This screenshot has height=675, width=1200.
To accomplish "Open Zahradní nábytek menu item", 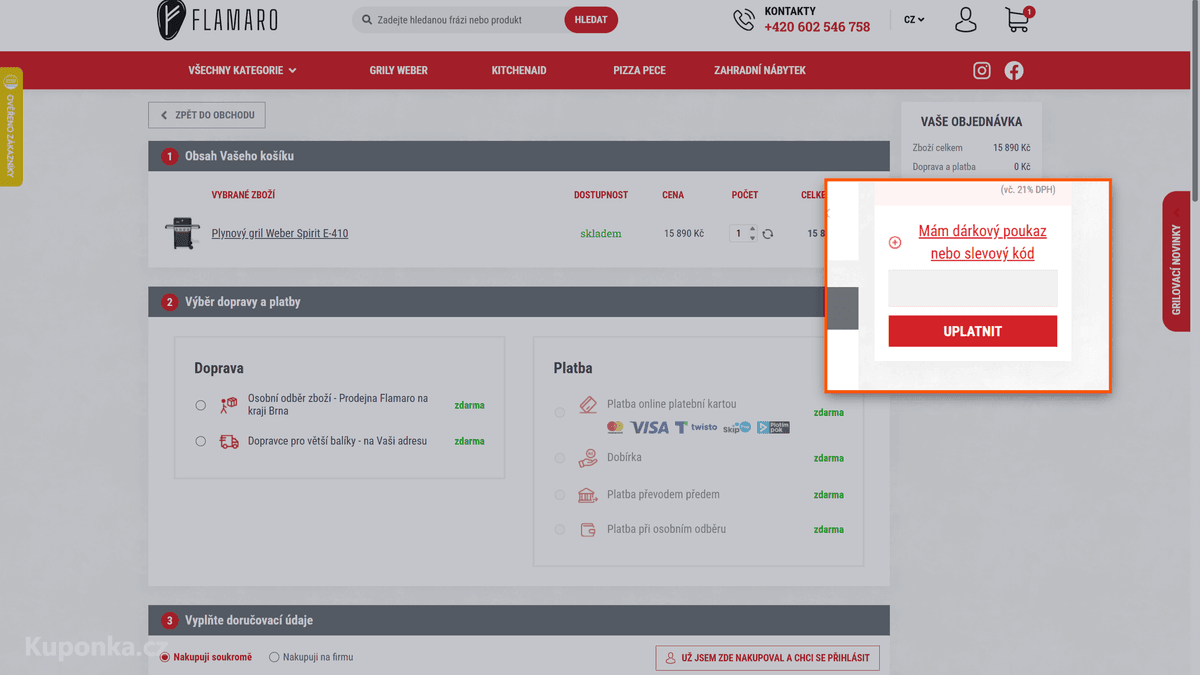I will 760,71.
